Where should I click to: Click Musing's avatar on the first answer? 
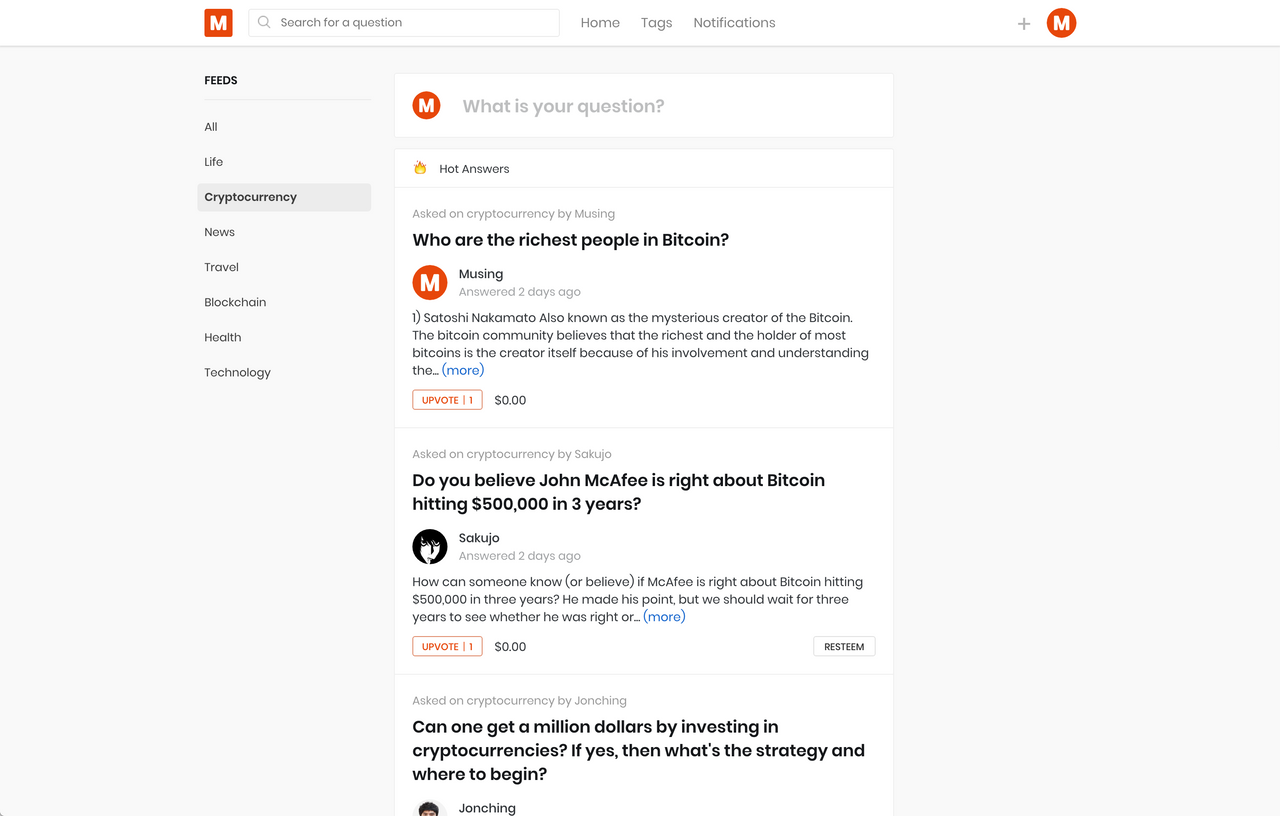pos(430,282)
